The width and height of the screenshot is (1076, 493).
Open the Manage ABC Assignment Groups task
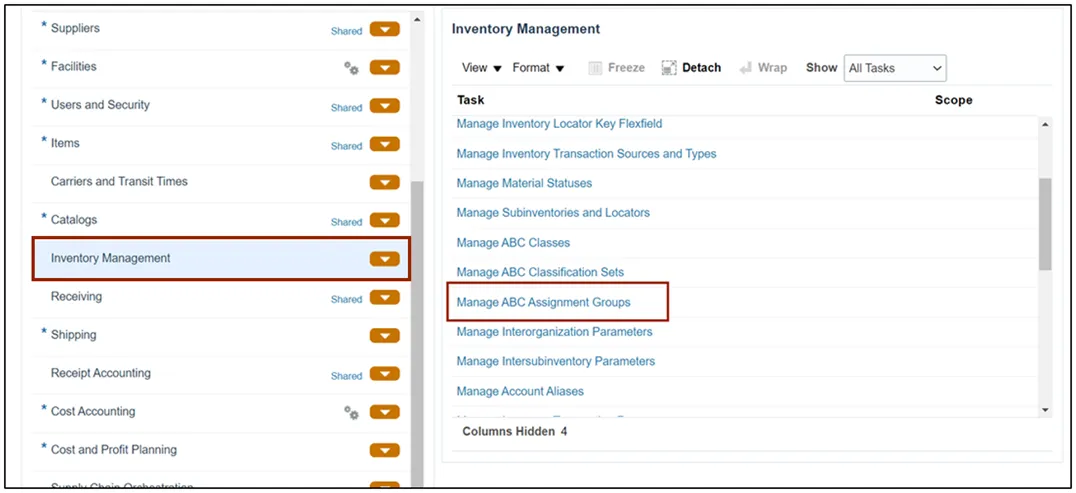click(543, 302)
